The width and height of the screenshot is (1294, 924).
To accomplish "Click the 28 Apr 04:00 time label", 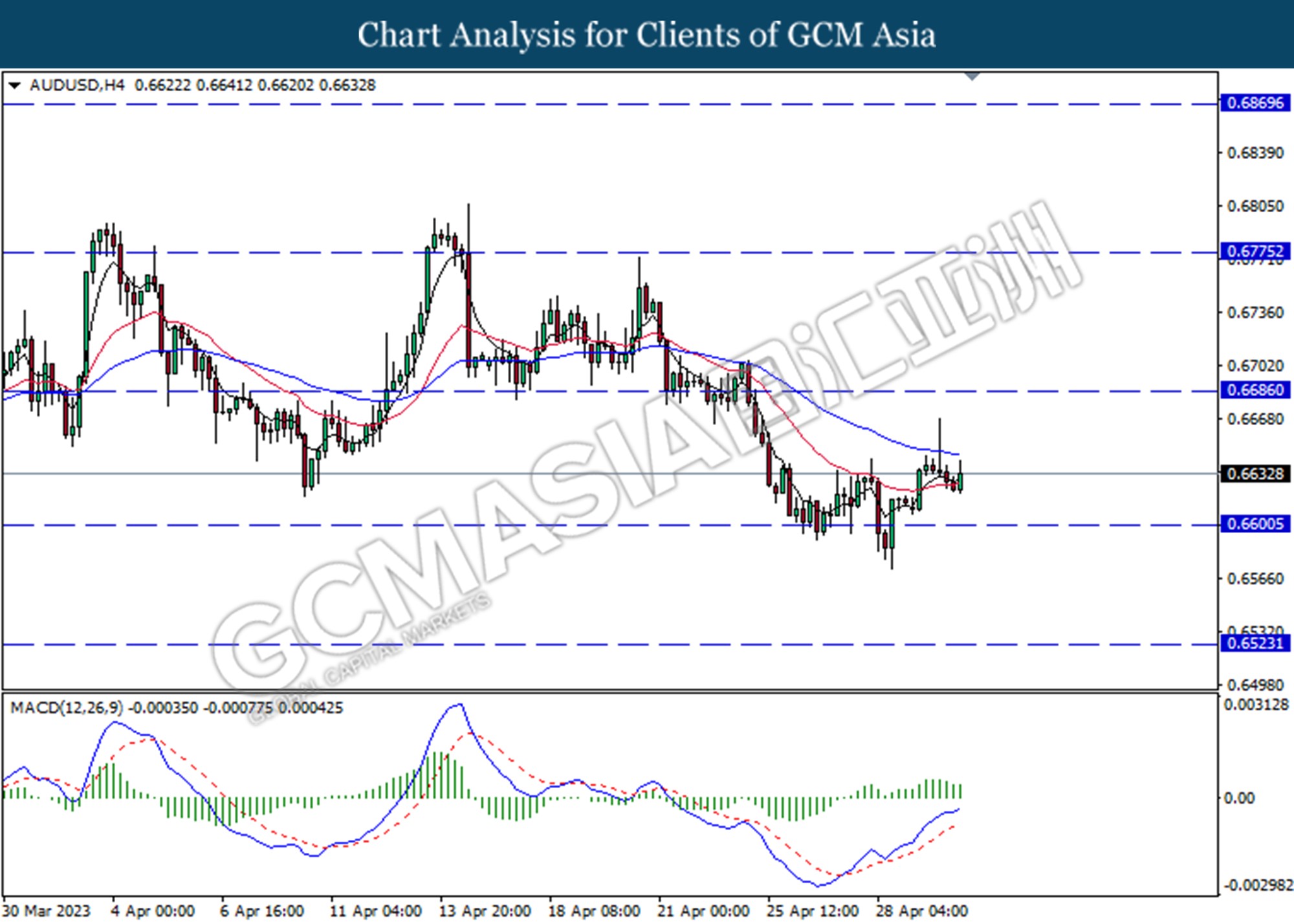I will click(x=922, y=911).
